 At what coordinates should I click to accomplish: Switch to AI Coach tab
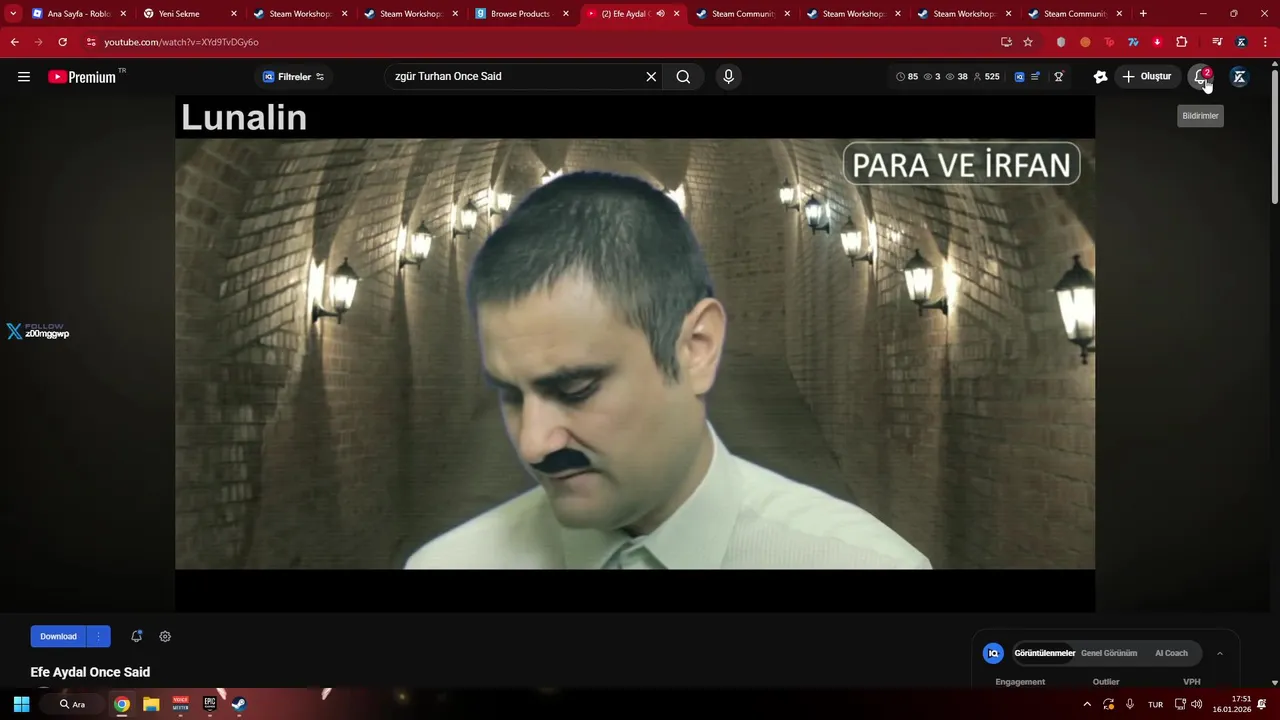(1171, 653)
